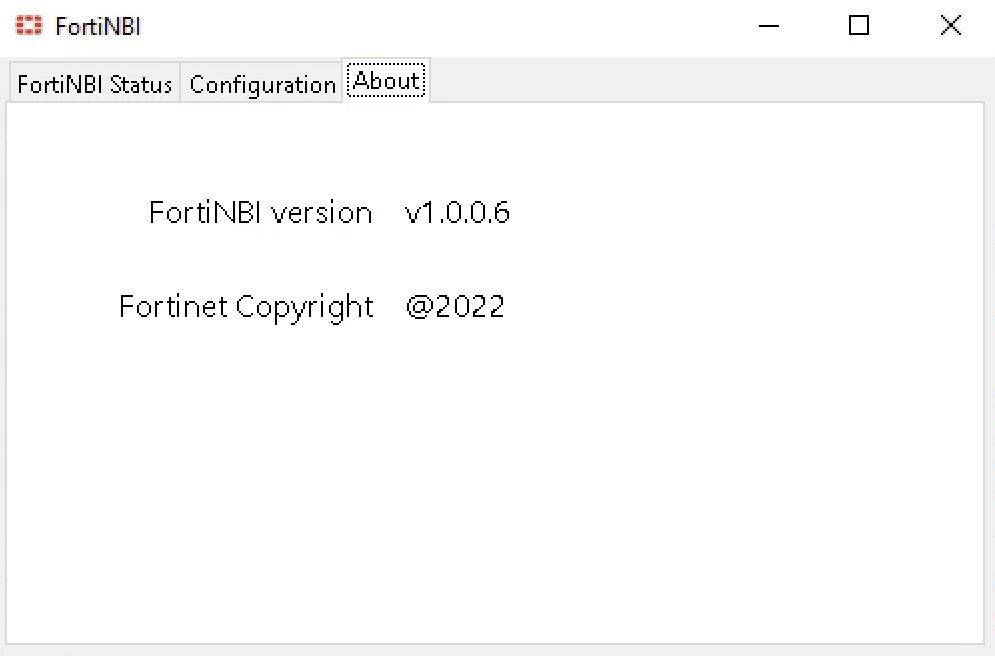Click the FortiNBI version label
995x656 pixels.
click(260, 212)
